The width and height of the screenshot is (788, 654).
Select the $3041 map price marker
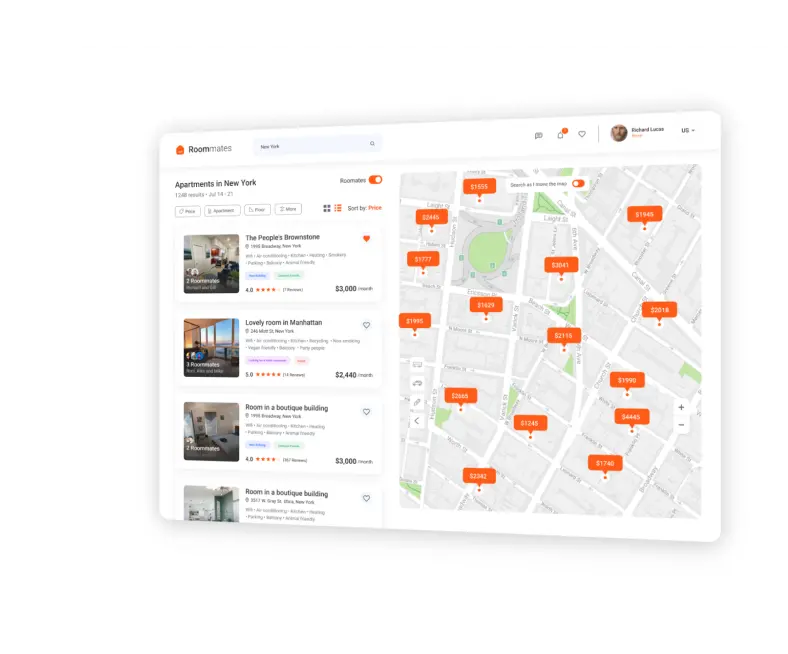click(561, 265)
